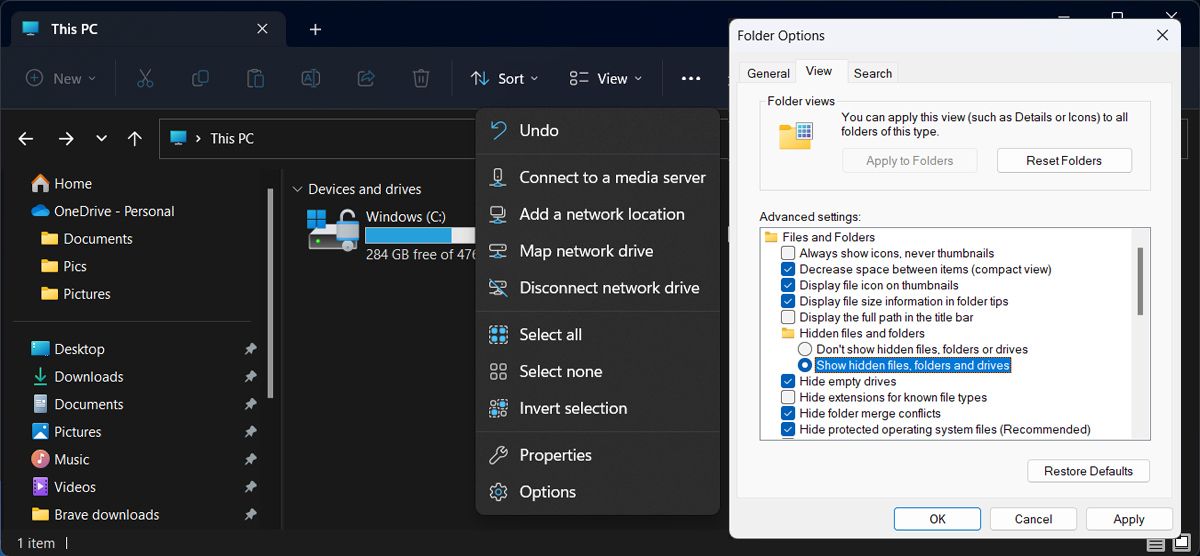The height and width of the screenshot is (556, 1200).
Task: Switch to General tab in Folder Options
Action: pos(768,73)
